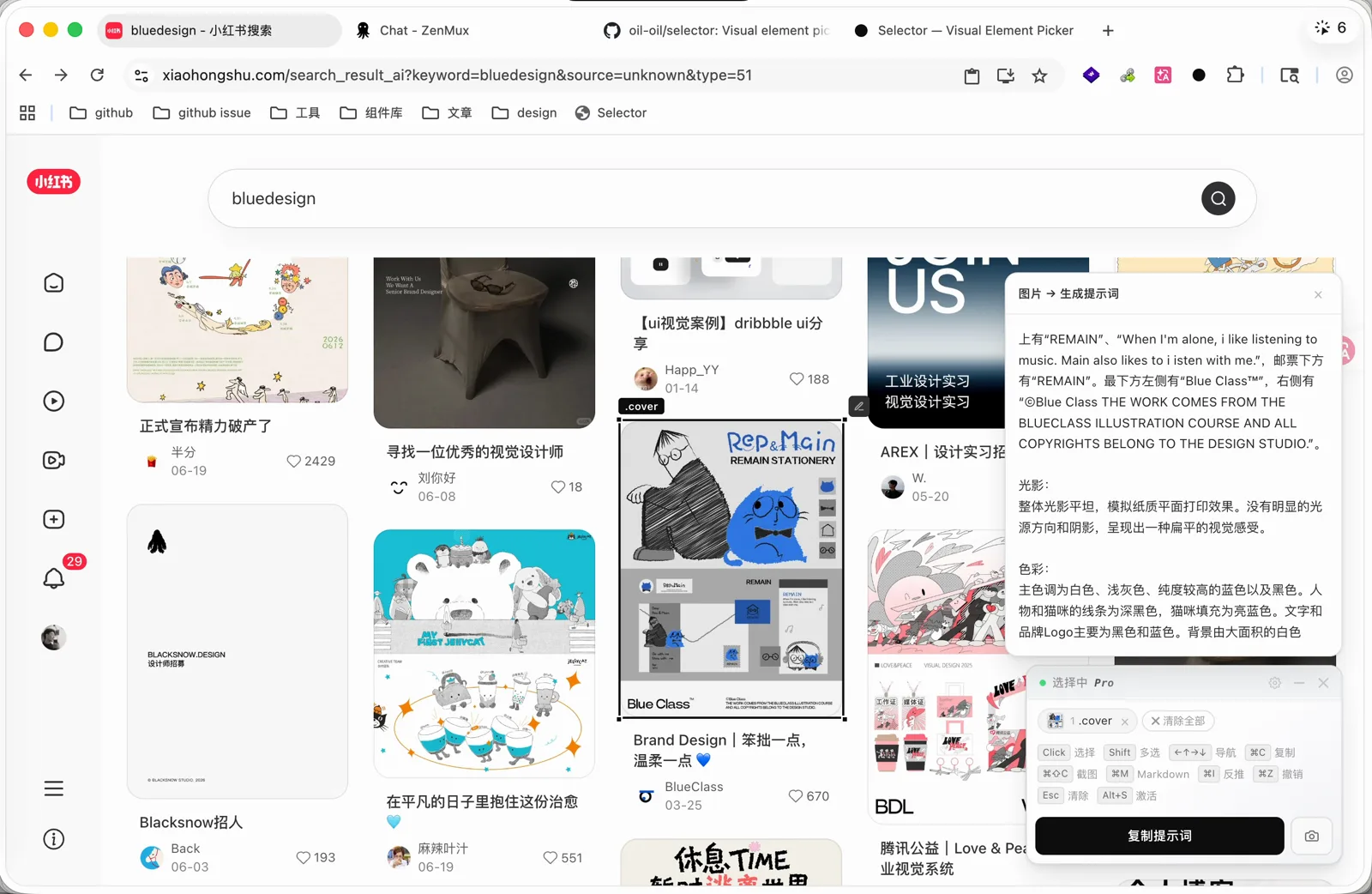This screenshot has width=1372, height=894.
Task: Open the selector panel settings gear
Action: (x=1274, y=683)
